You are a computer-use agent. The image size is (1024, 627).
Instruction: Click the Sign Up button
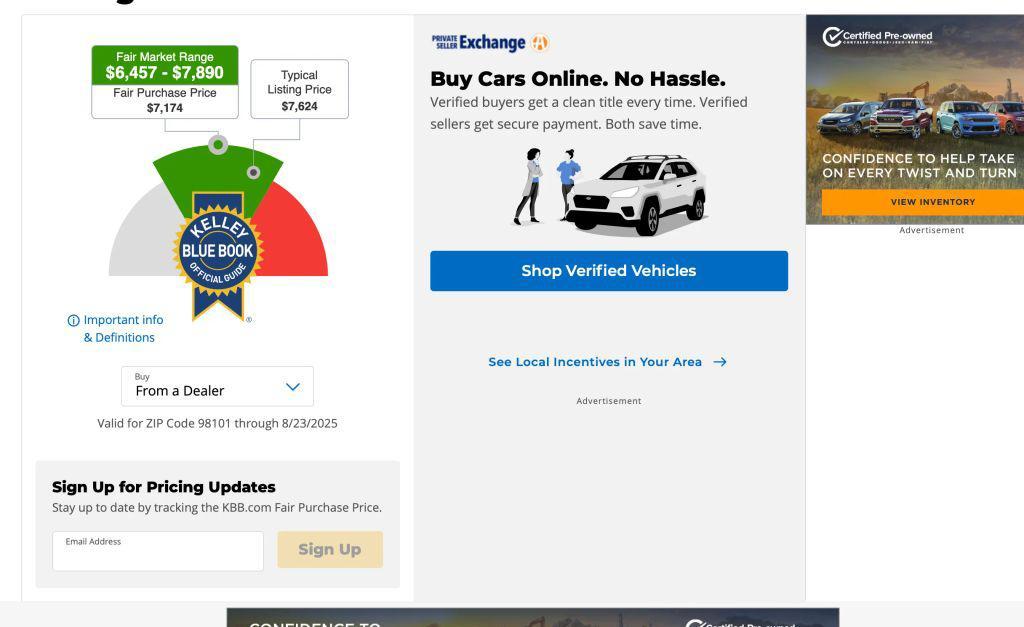pos(330,549)
